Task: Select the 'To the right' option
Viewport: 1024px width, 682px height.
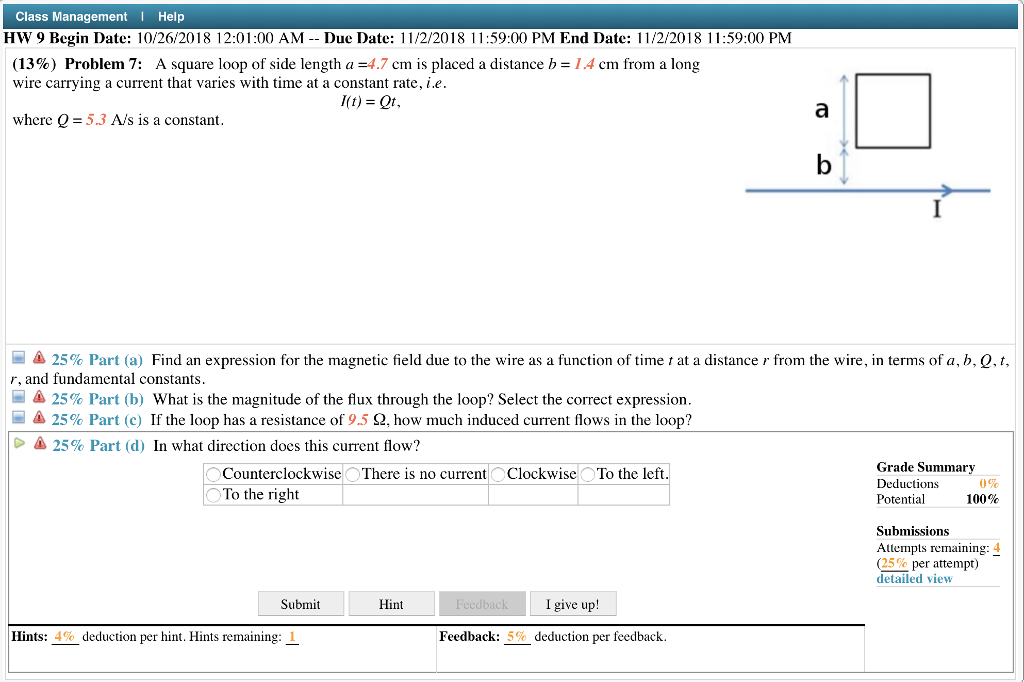Action: click(212, 494)
